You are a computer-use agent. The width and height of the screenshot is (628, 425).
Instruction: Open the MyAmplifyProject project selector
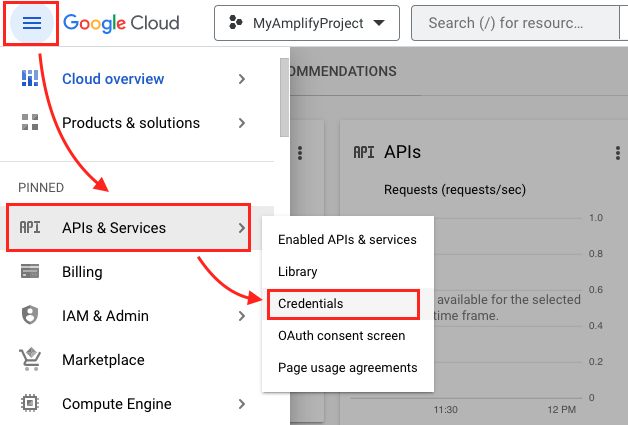click(307, 23)
